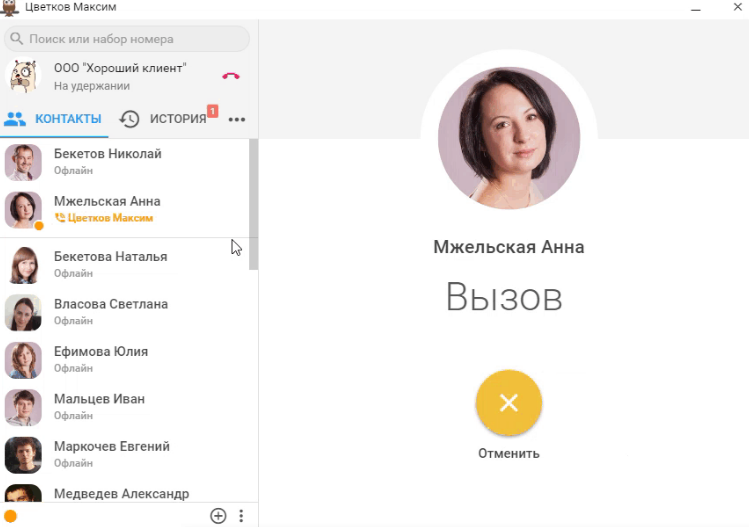Select contact Маркочев Евгений

(x=125, y=454)
